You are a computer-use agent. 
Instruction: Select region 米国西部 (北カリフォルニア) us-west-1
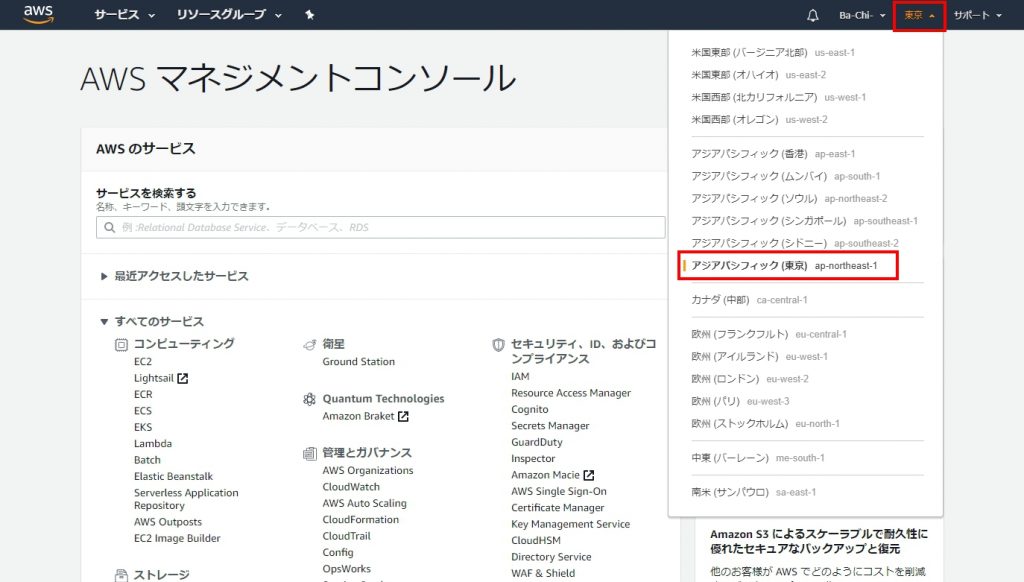778,97
